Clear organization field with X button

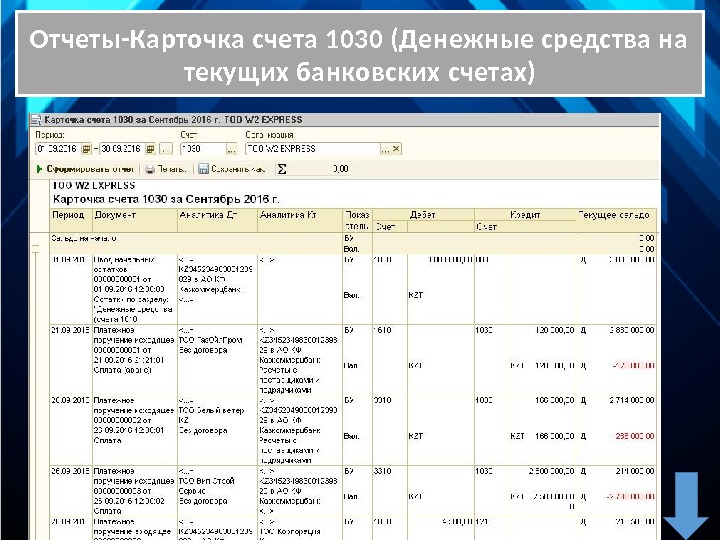click(x=396, y=149)
